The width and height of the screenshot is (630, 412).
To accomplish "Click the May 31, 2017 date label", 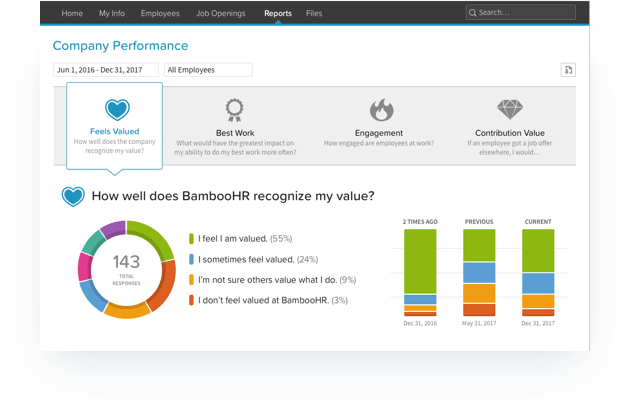I will 479,323.
